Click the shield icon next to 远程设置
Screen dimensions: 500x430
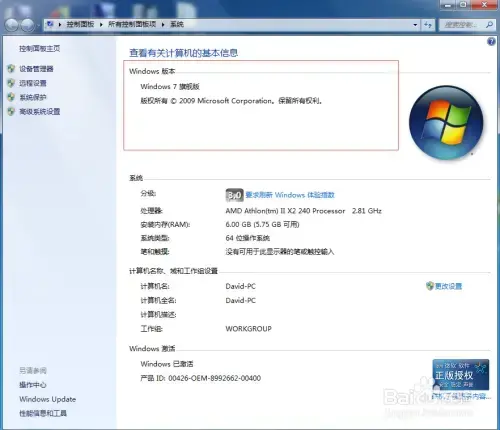11,83
